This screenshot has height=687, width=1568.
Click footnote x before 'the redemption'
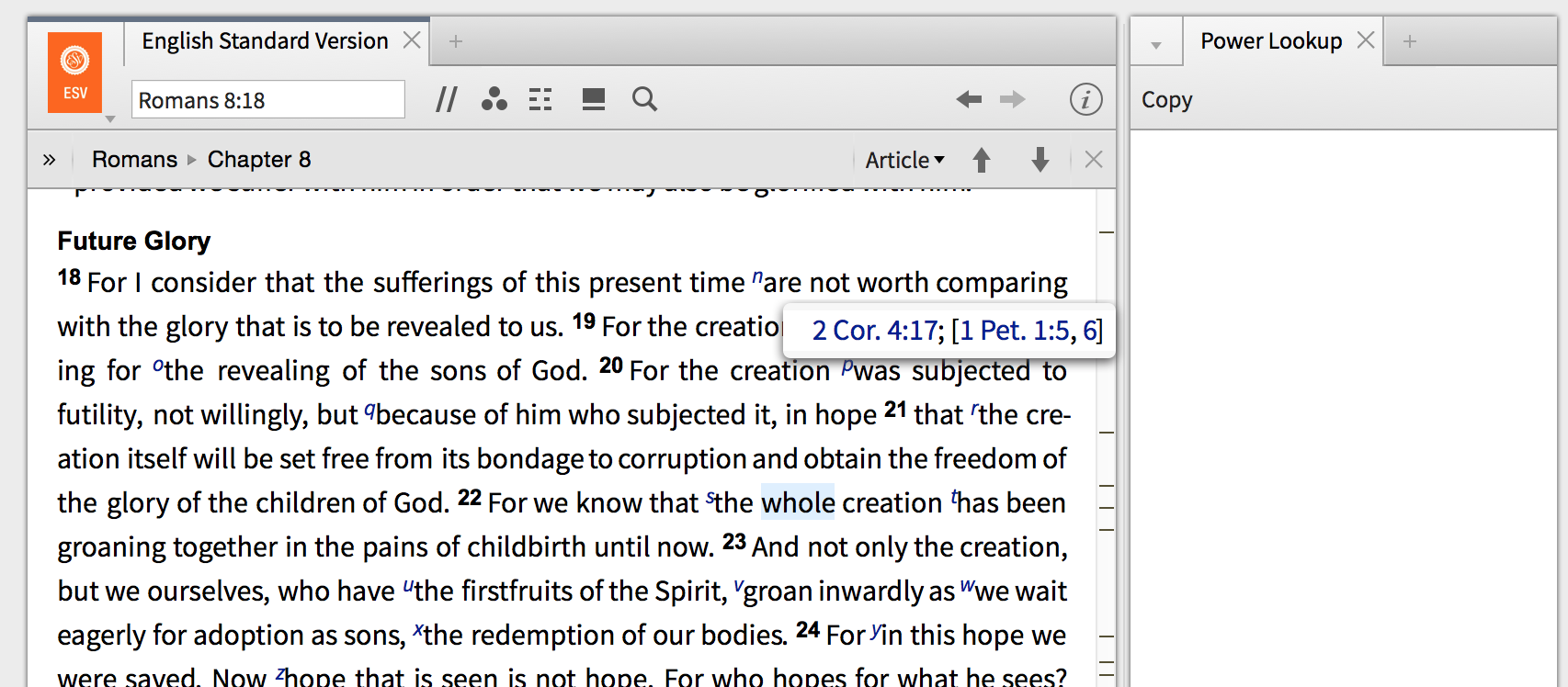417,630
